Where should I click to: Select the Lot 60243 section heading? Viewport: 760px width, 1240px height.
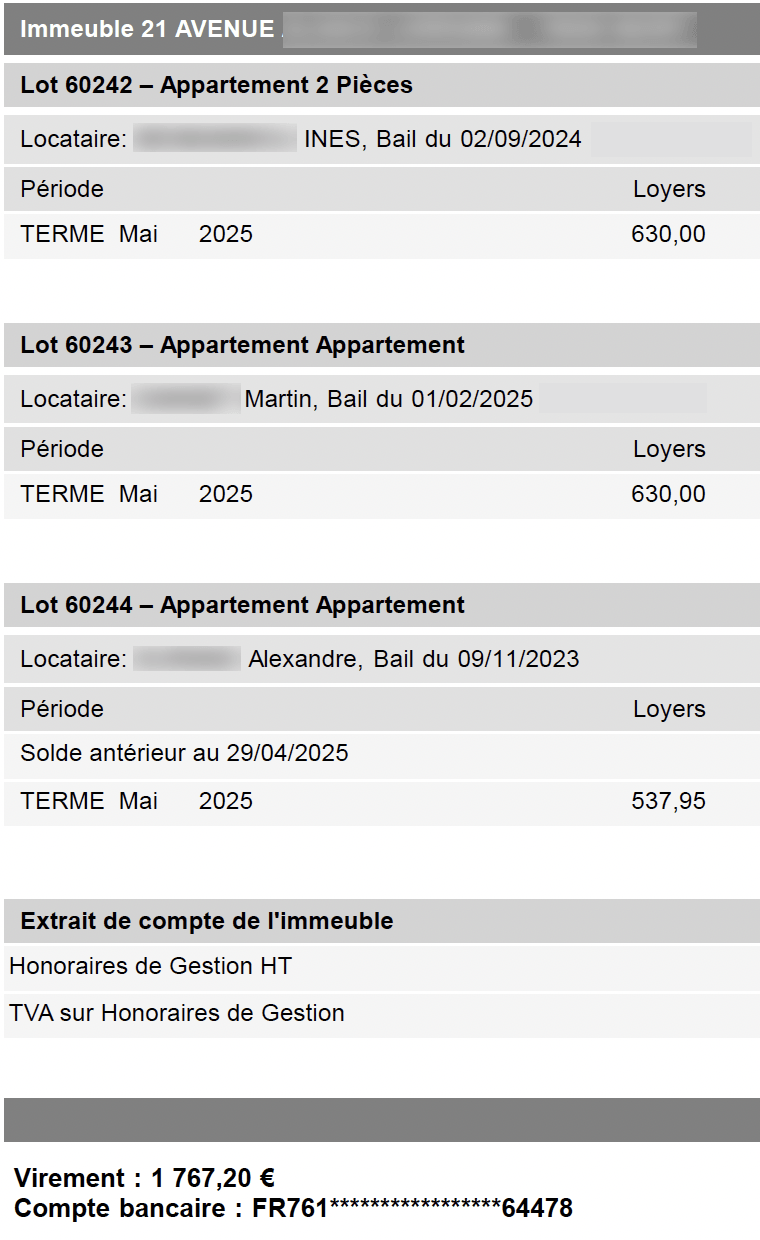tap(242, 345)
